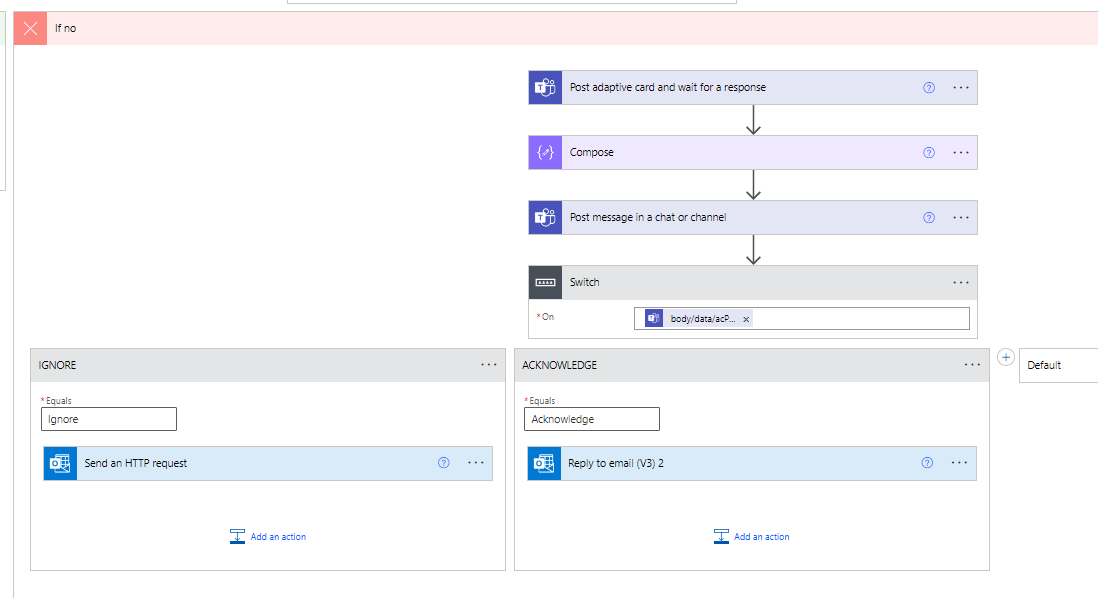Click the Teams icon inside the body/data token

pos(653,318)
